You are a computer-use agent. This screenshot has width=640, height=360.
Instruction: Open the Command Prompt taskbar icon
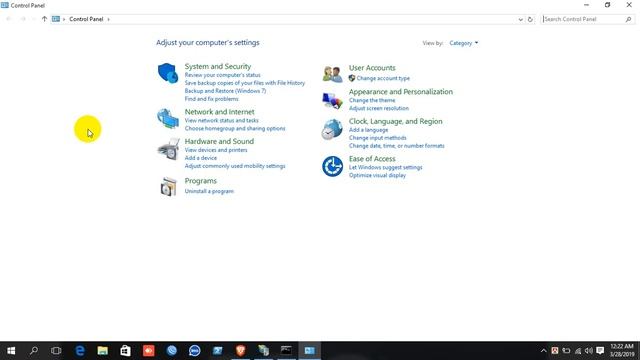click(x=286, y=351)
